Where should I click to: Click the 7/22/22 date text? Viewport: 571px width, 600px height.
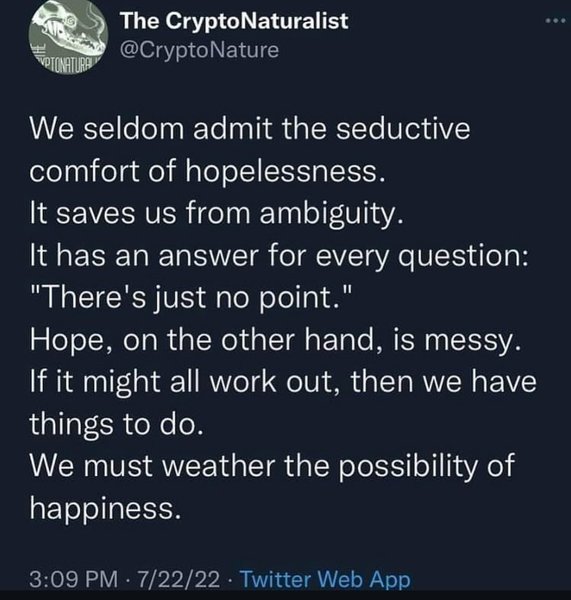tap(179, 579)
